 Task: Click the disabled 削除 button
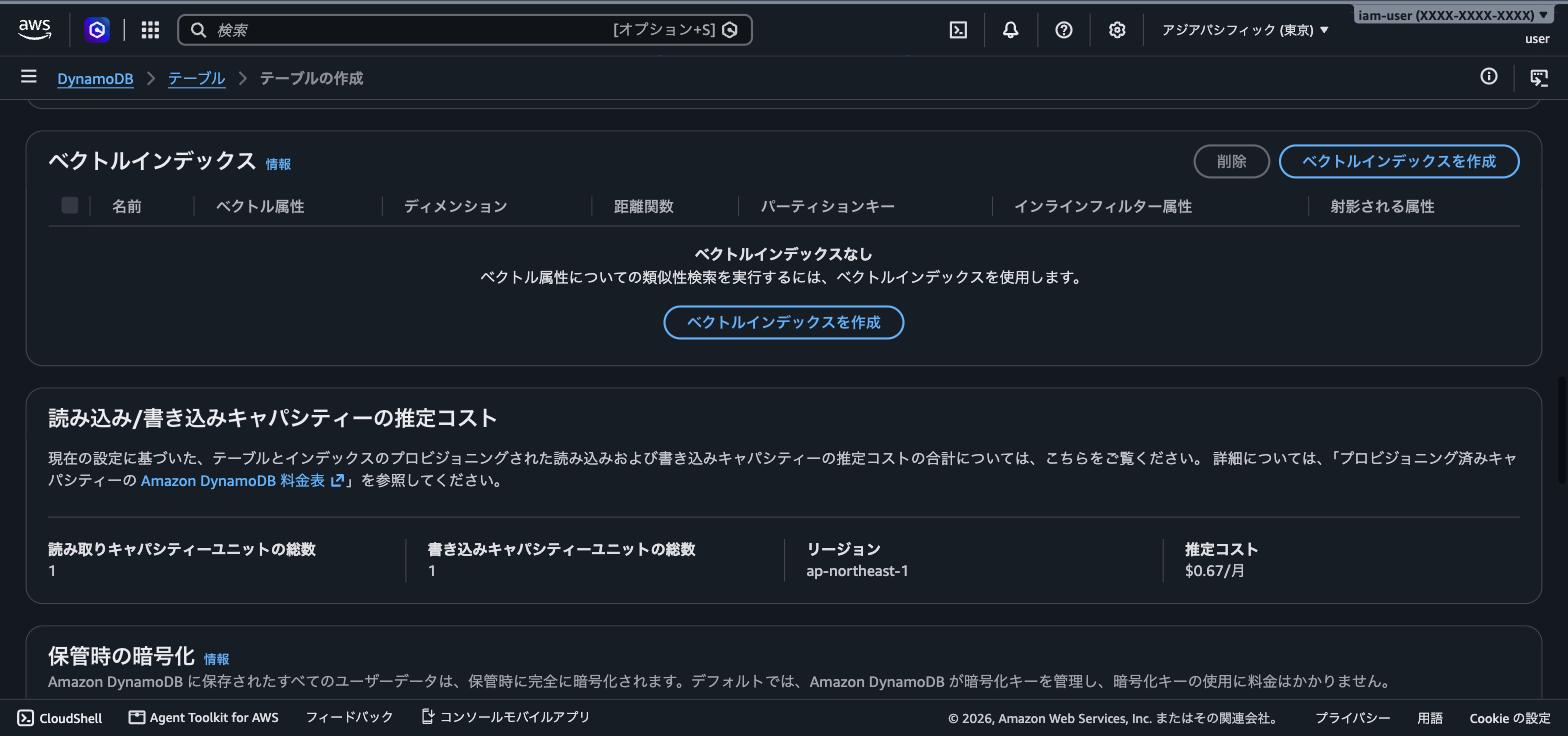click(1232, 161)
